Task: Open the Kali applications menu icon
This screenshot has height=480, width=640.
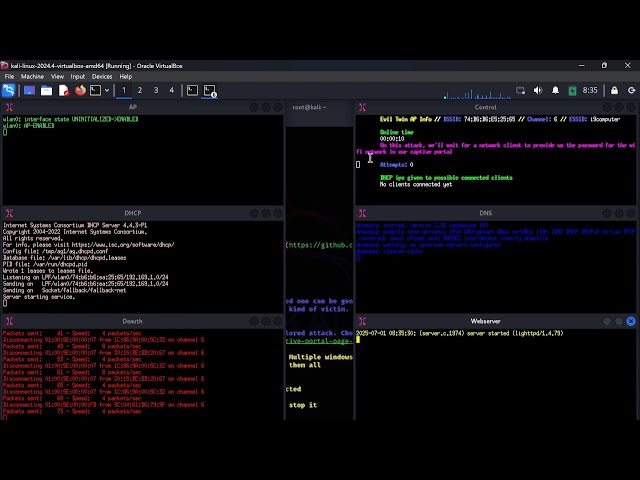Action: 9,90
